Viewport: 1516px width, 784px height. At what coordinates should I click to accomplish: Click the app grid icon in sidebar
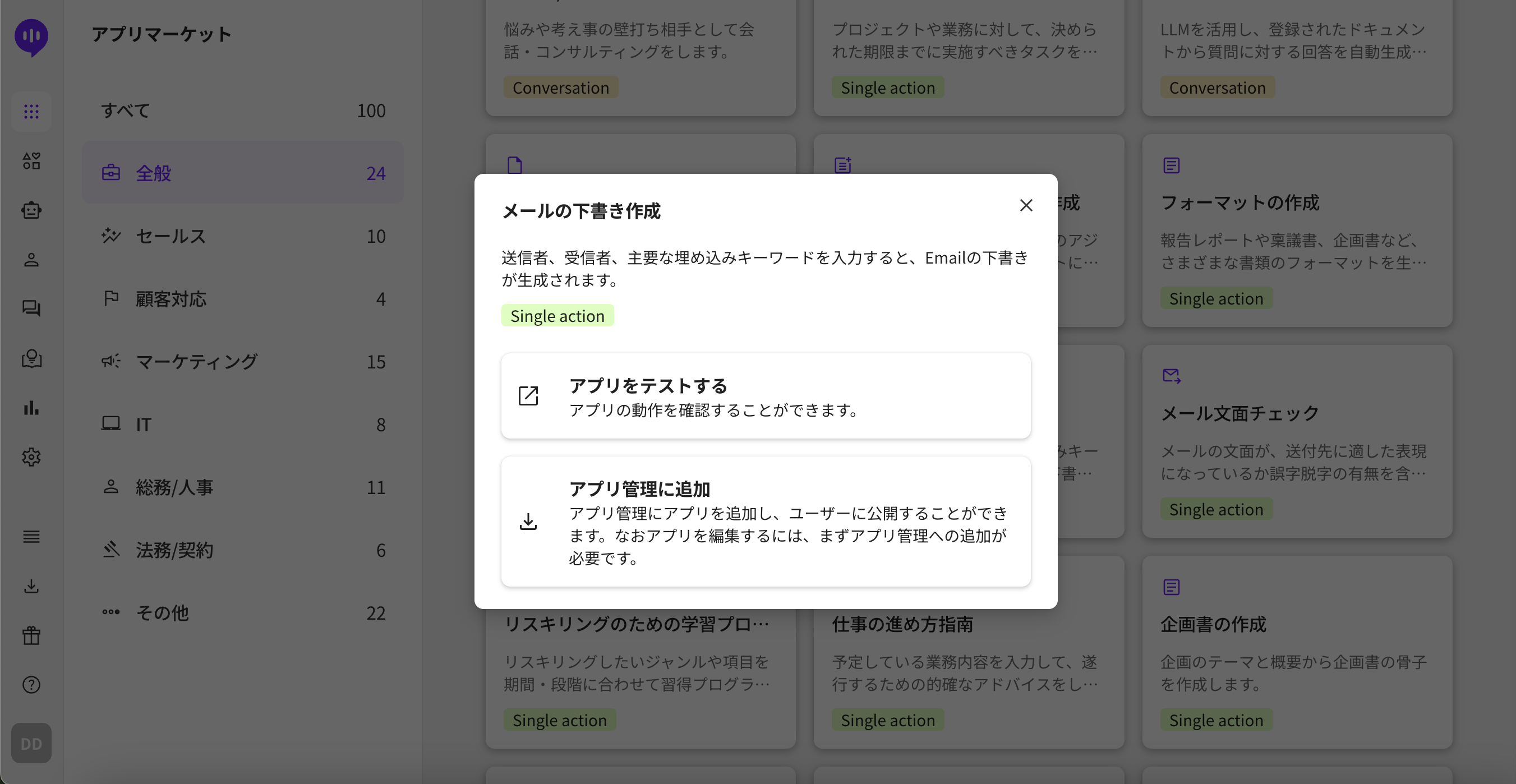[x=31, y=111]
